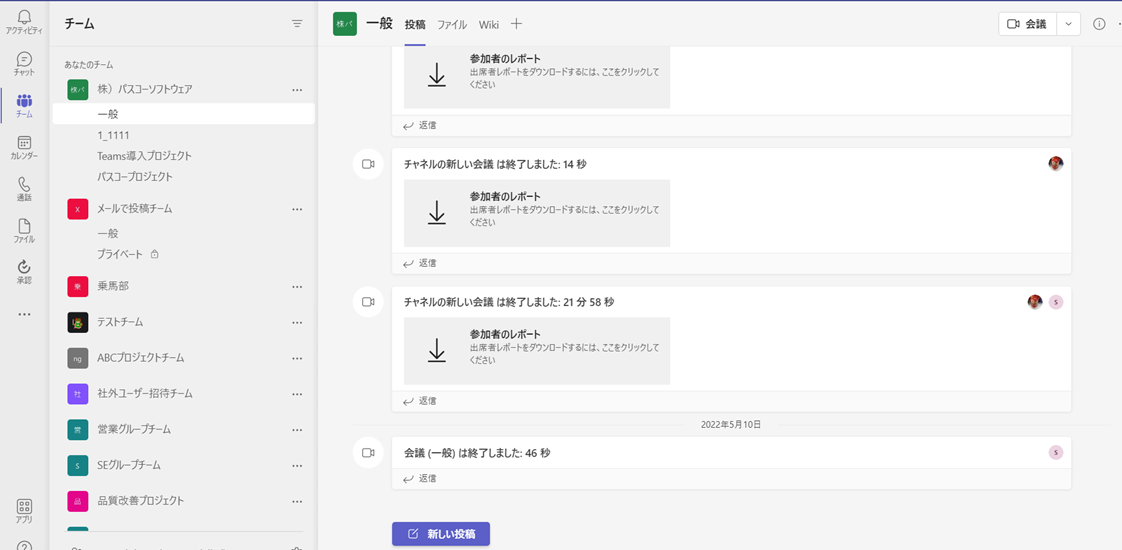Expand the SEグループチーム team
1122x550 pixels.
click(x=130, y=466)
